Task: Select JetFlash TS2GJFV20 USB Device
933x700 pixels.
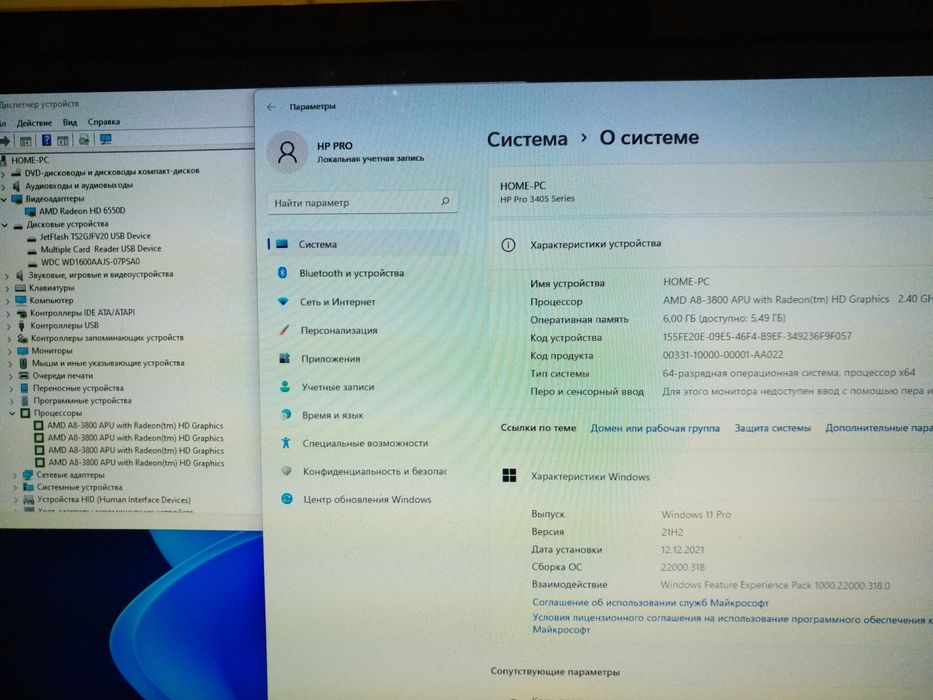Action: tap(95, 236)
